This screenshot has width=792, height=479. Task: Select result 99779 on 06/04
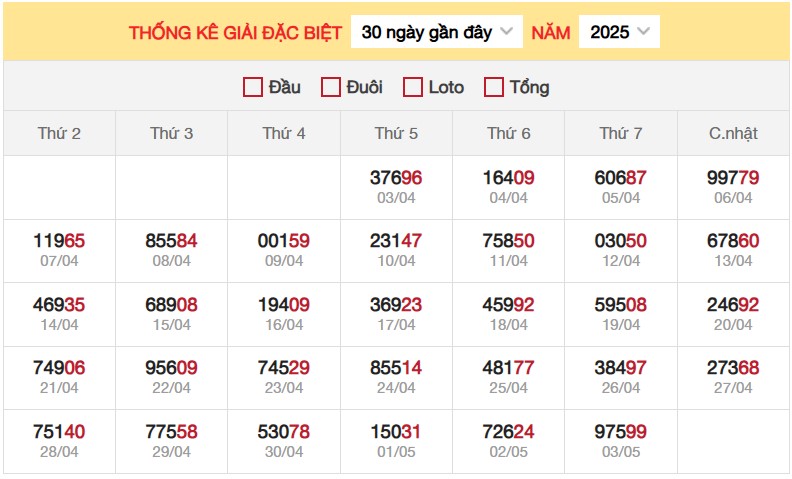733,187
